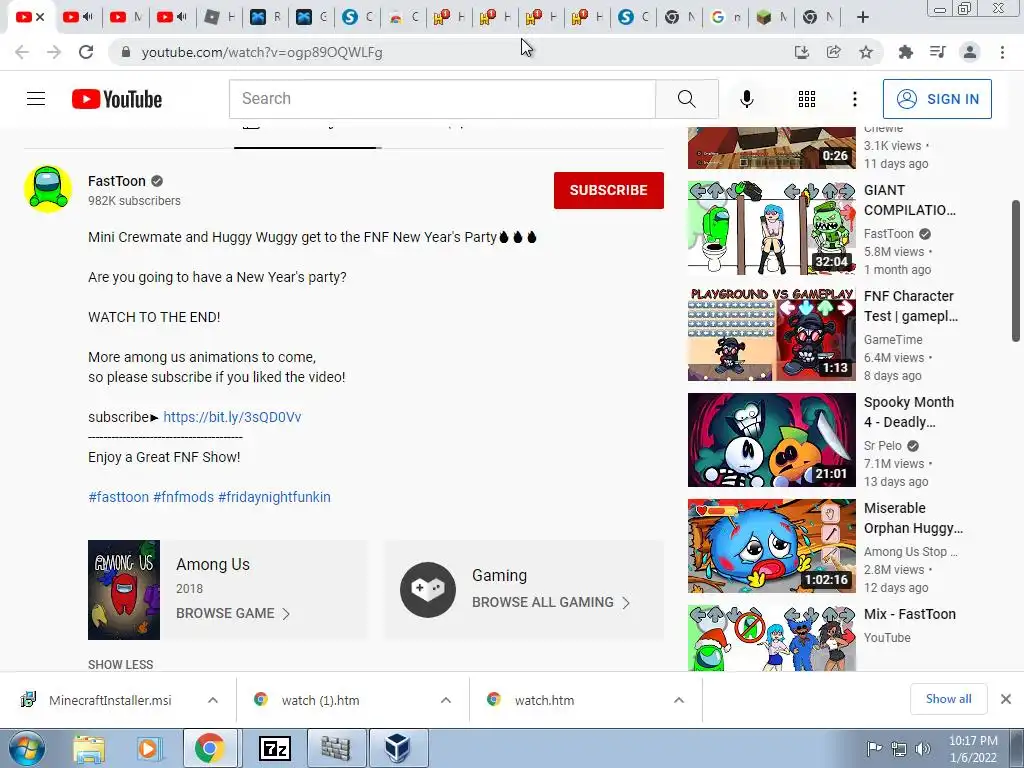Open Action Center flag icon

pos(873,748)
